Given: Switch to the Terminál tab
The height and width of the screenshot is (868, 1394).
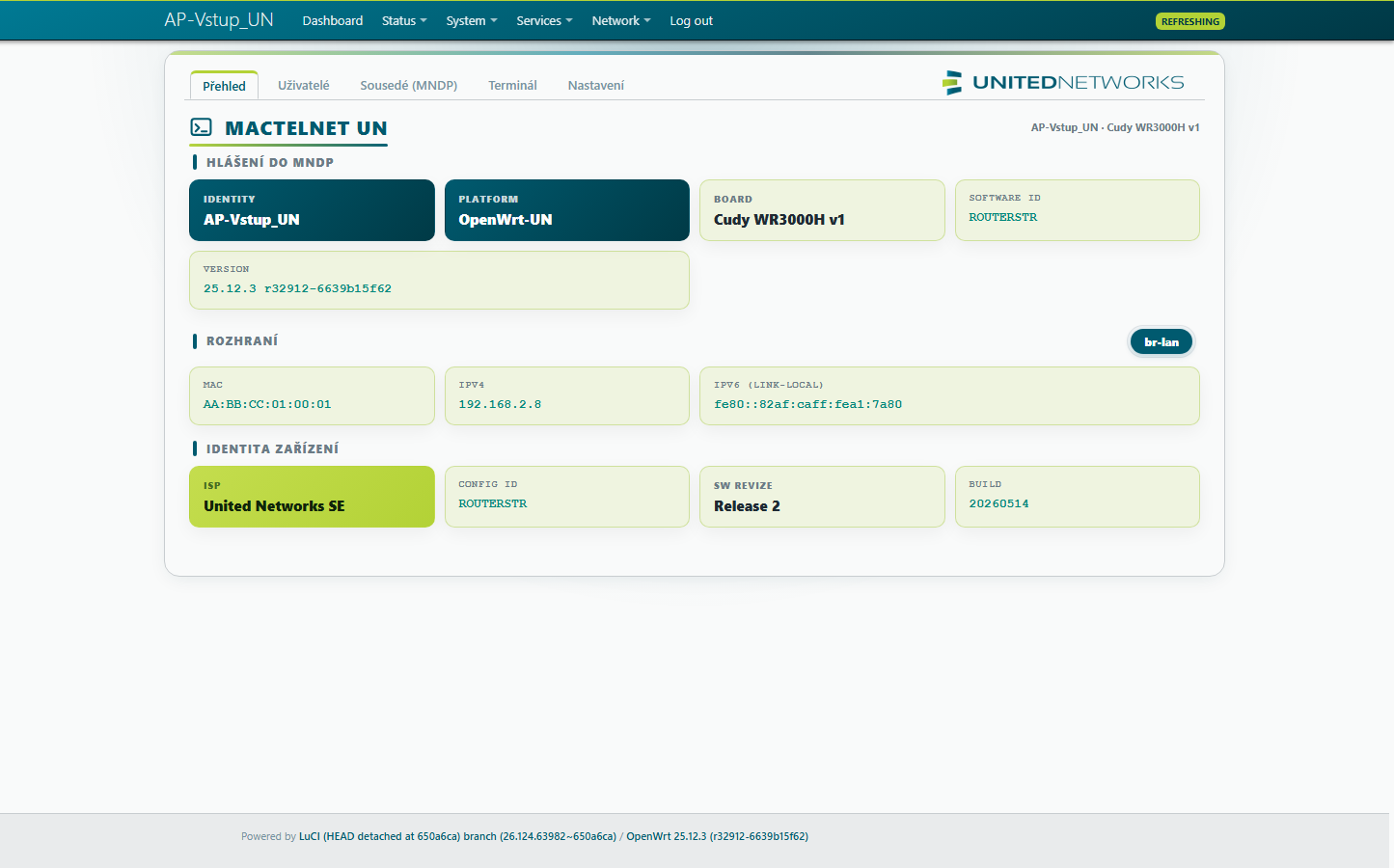Looking at the screenshot, I should [512, 86].
